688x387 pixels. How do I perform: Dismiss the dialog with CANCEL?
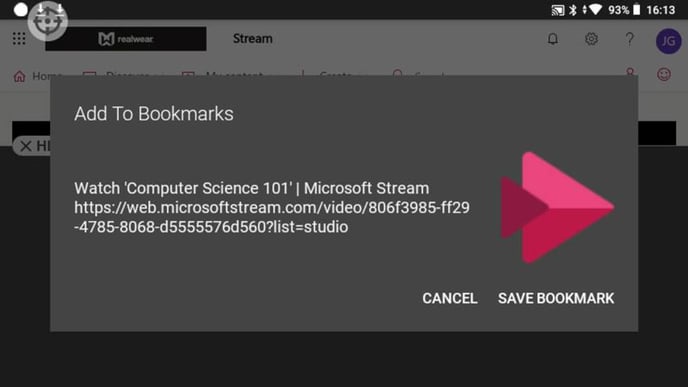click(x=450, y=298)
